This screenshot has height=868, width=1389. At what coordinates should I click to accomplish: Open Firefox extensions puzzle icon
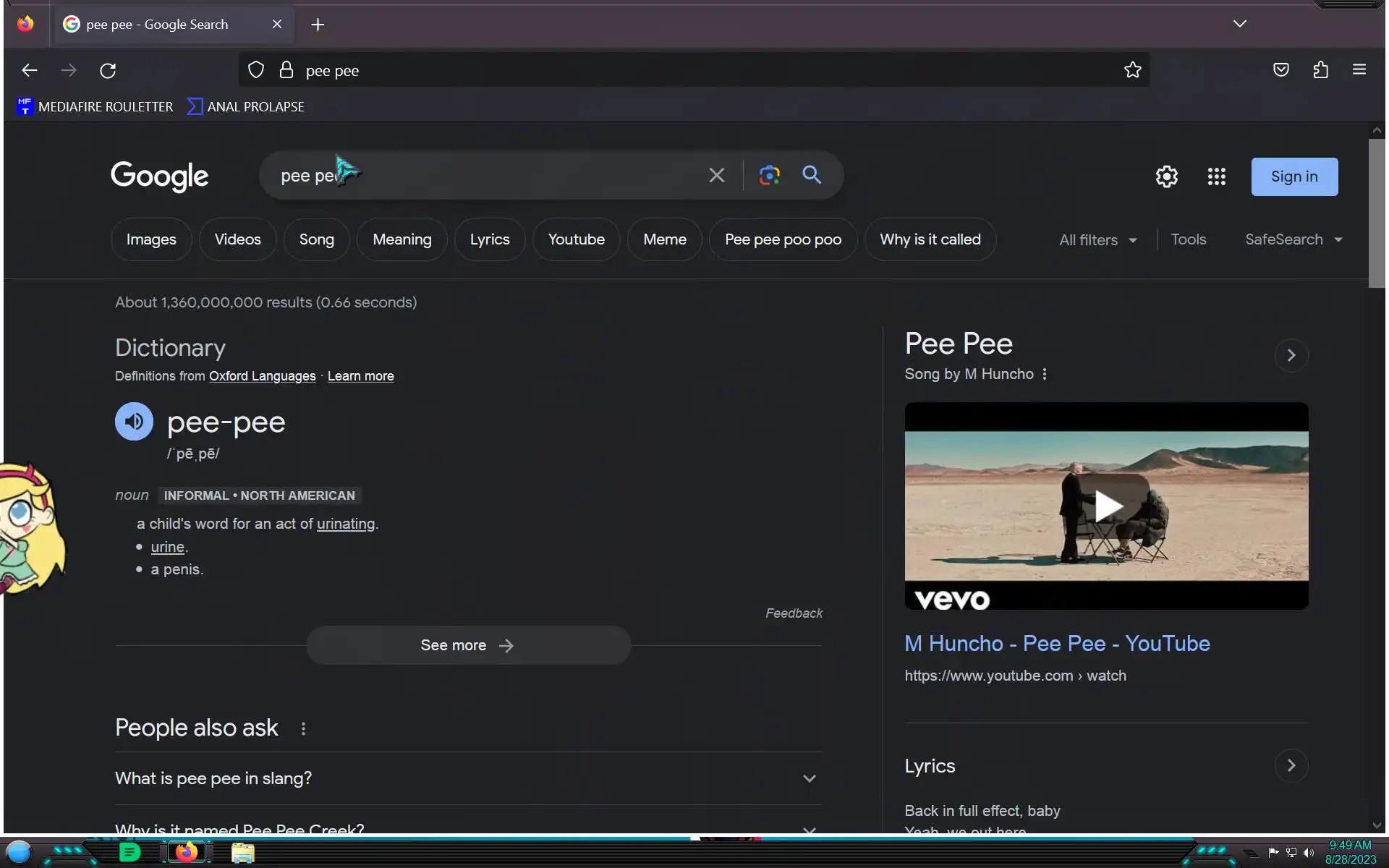point(1320,70)
